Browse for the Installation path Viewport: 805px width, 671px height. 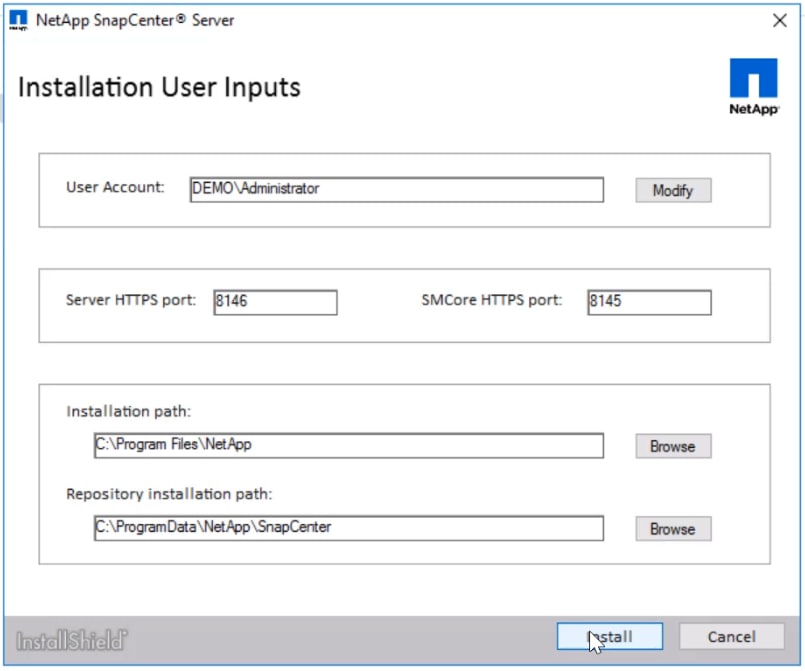pyautogui.click(x=673, y=446)
